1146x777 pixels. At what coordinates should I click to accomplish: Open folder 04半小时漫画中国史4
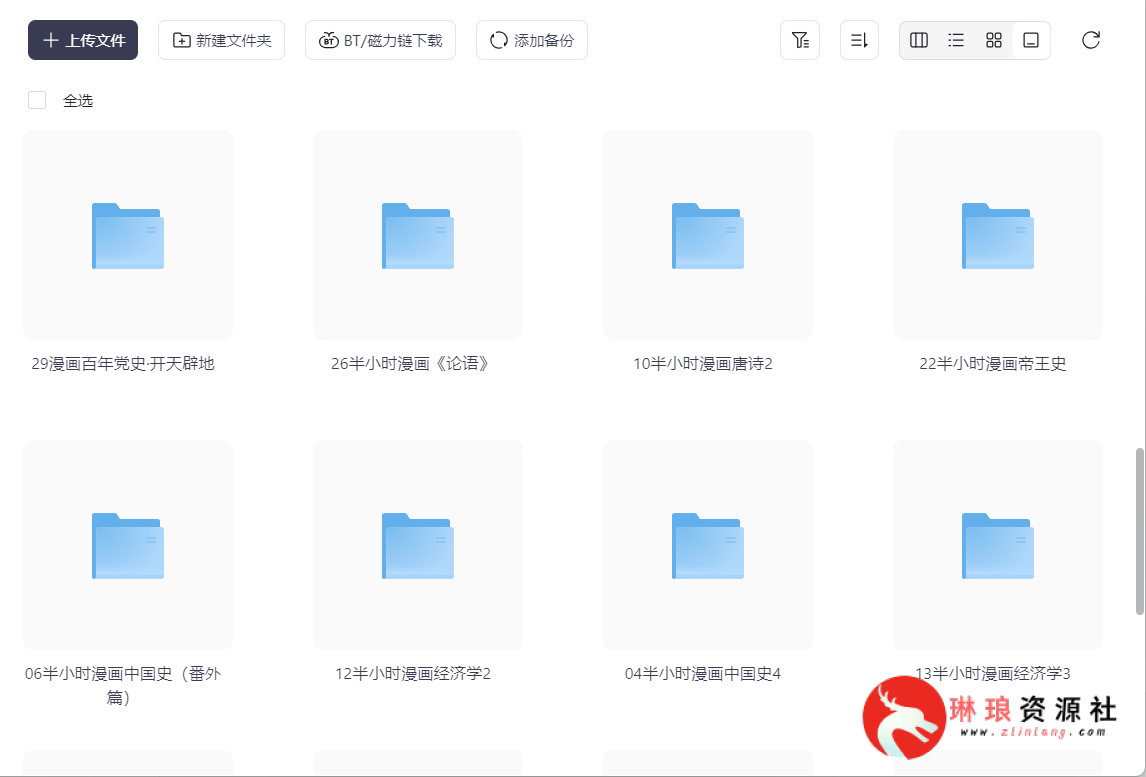[x=707, y=545]
